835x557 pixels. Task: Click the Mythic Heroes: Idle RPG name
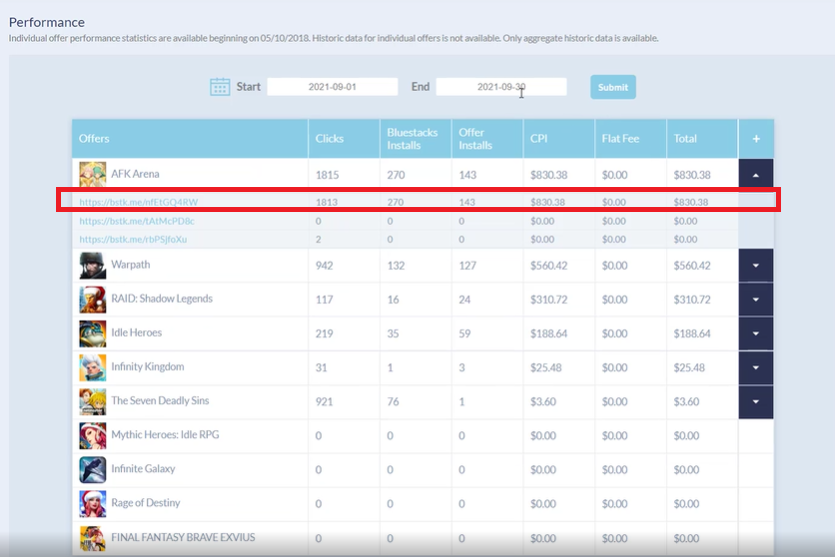point(165,435)
